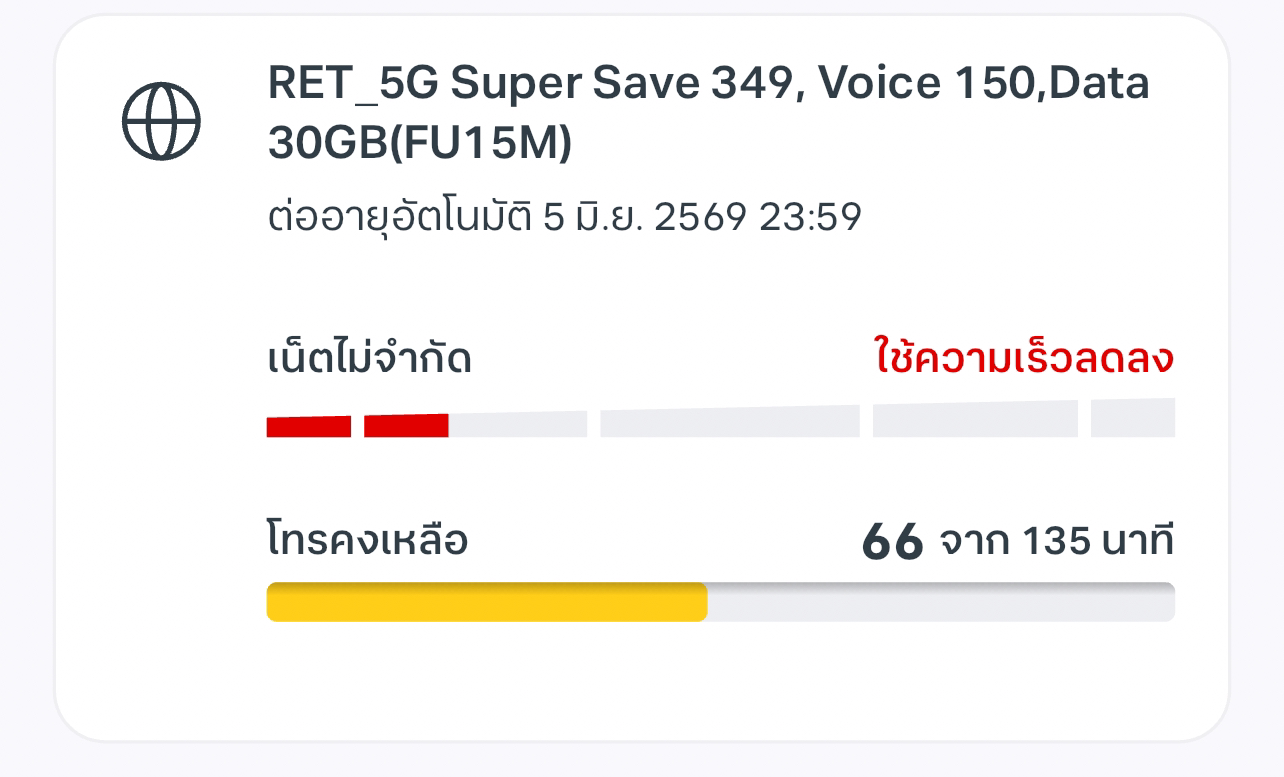Image resolution: width=1284 pixels, height=777 pixels.
Task: Tap the auto-renewal date 5 มิ.ย. 2569 text
Action: (645, 217)
